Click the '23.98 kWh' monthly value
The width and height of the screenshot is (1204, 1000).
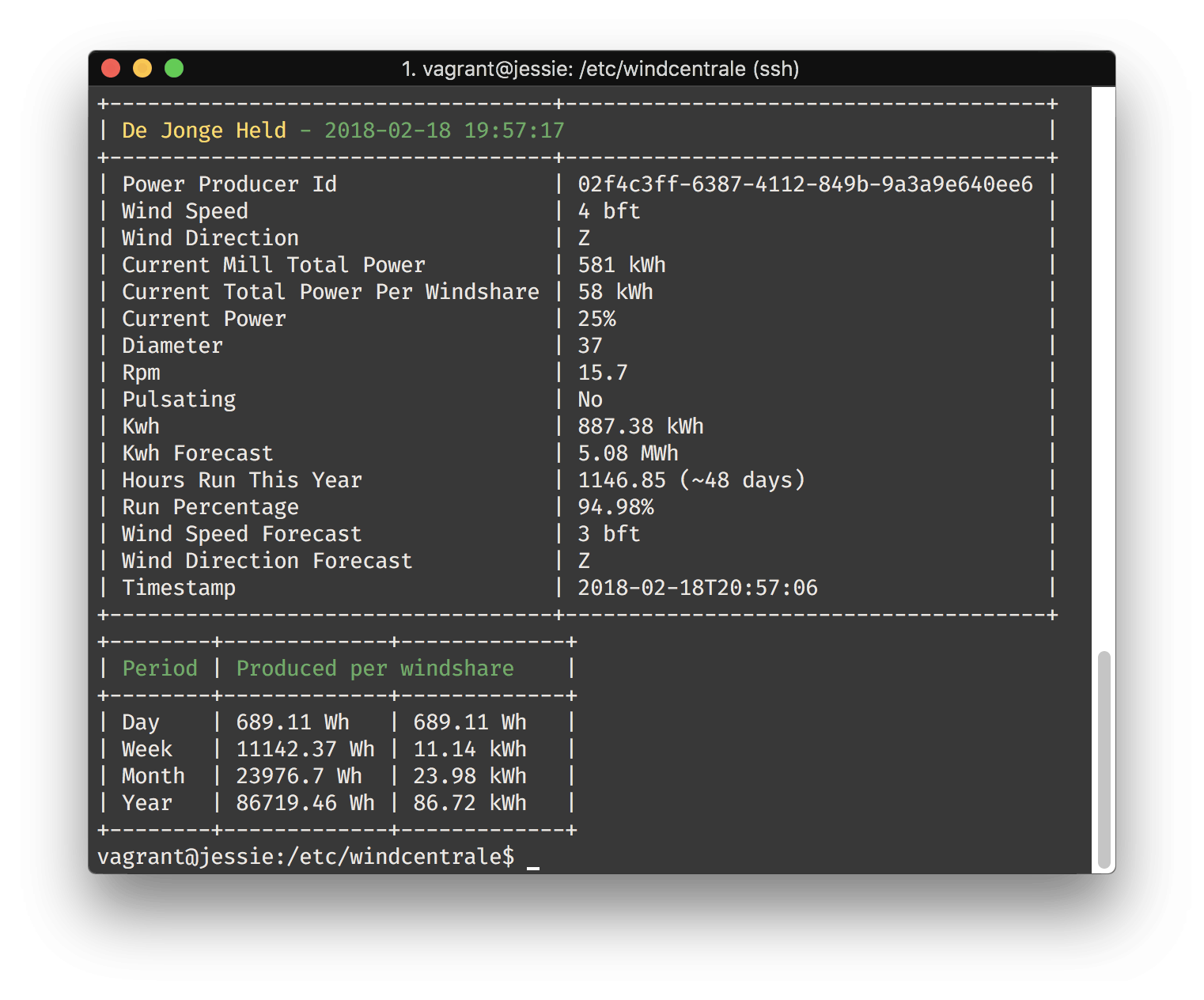(x=470, y=776)
